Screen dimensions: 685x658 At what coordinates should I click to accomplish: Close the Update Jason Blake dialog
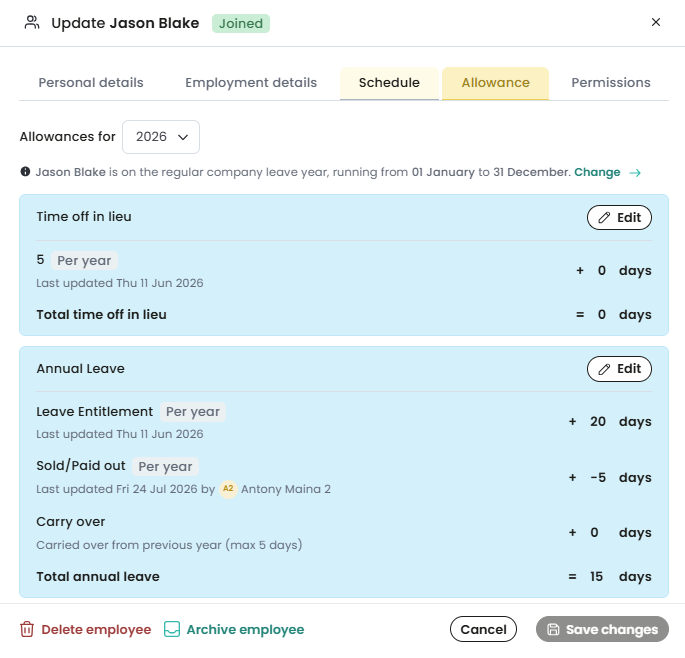[655, 22]
